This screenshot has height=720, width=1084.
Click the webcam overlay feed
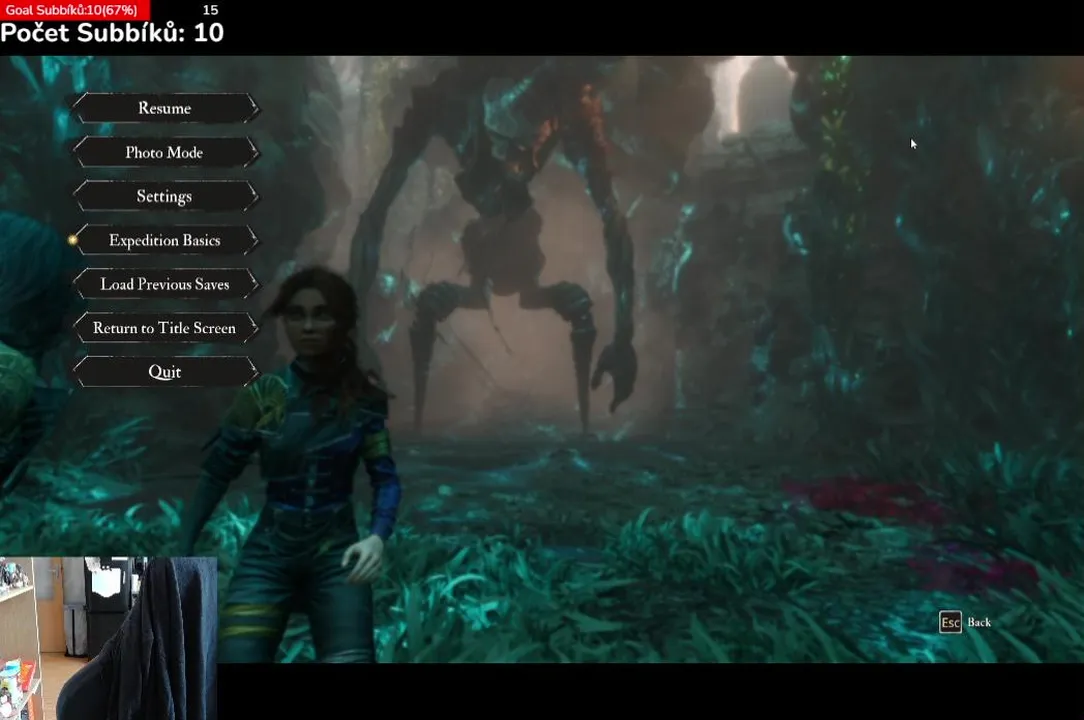pyautogui.click(x=109, y=638)
